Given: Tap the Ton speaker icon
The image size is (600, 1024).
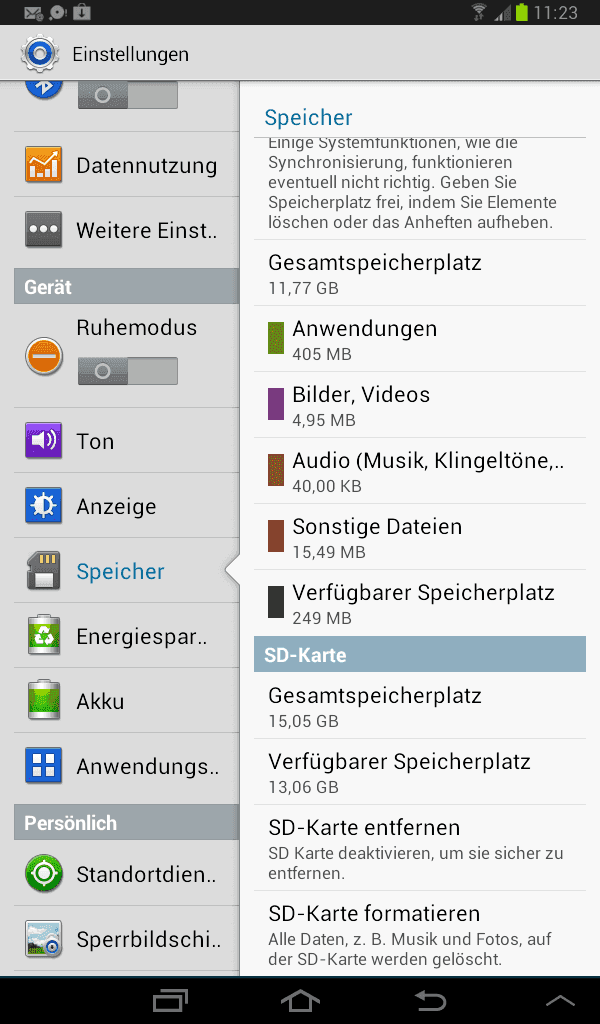Looking at the screenshot, I should pos(43,440).
